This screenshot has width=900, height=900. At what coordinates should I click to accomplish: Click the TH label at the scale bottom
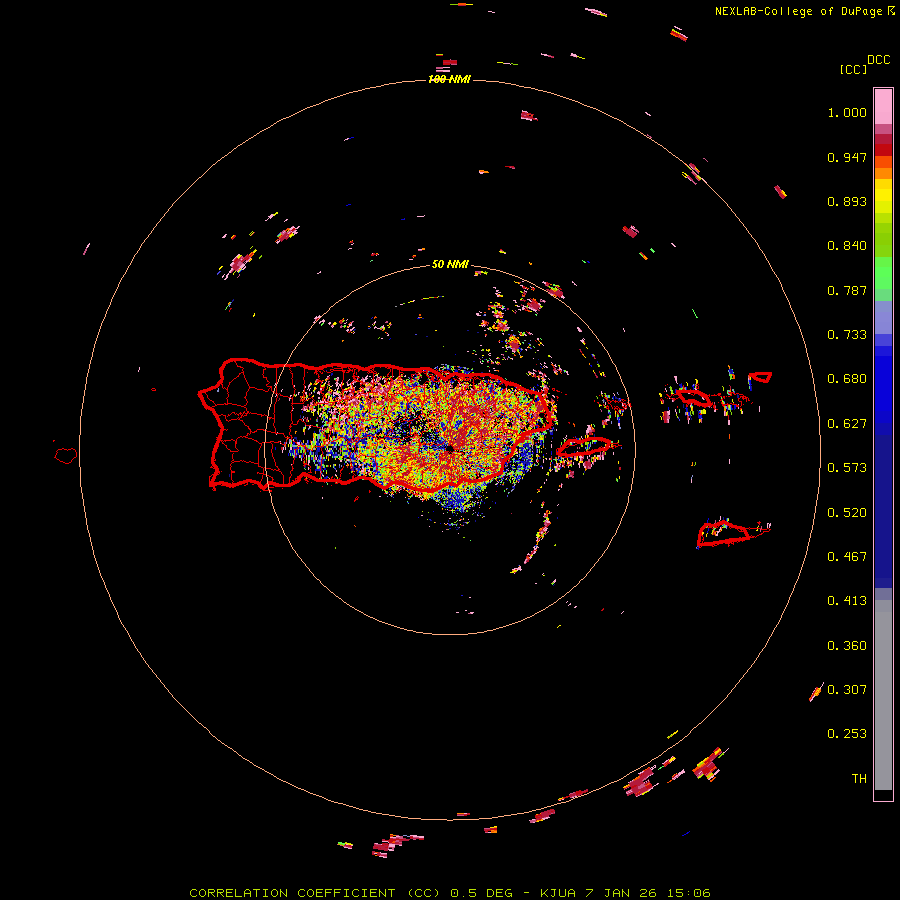click(x=859, y=779)
